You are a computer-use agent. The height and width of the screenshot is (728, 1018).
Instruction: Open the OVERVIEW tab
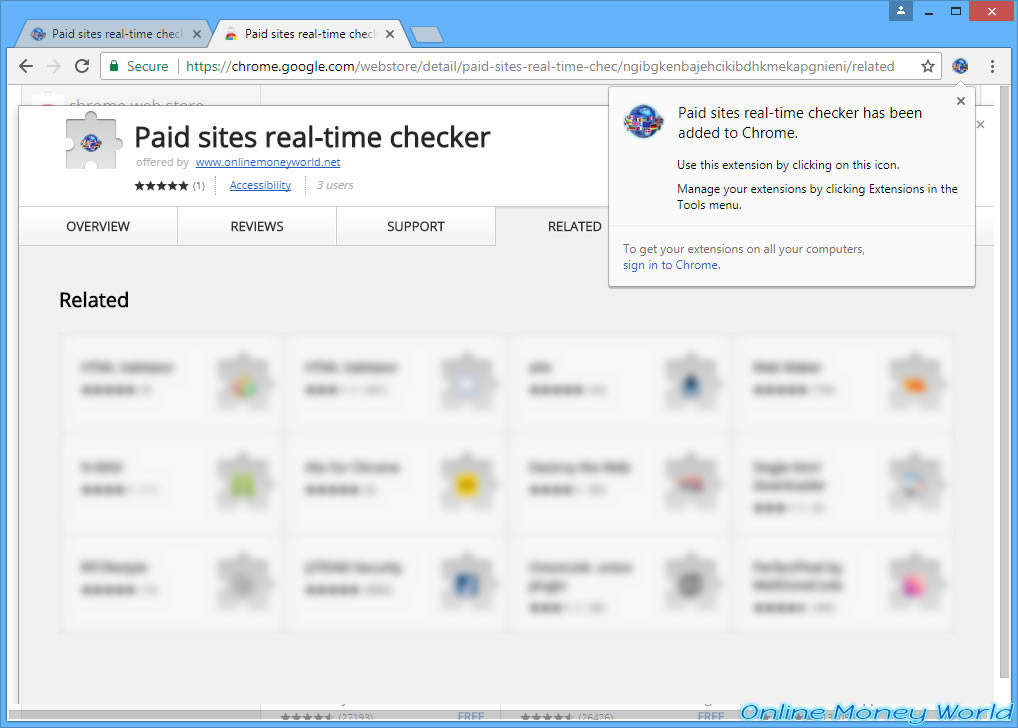point(98,227)
